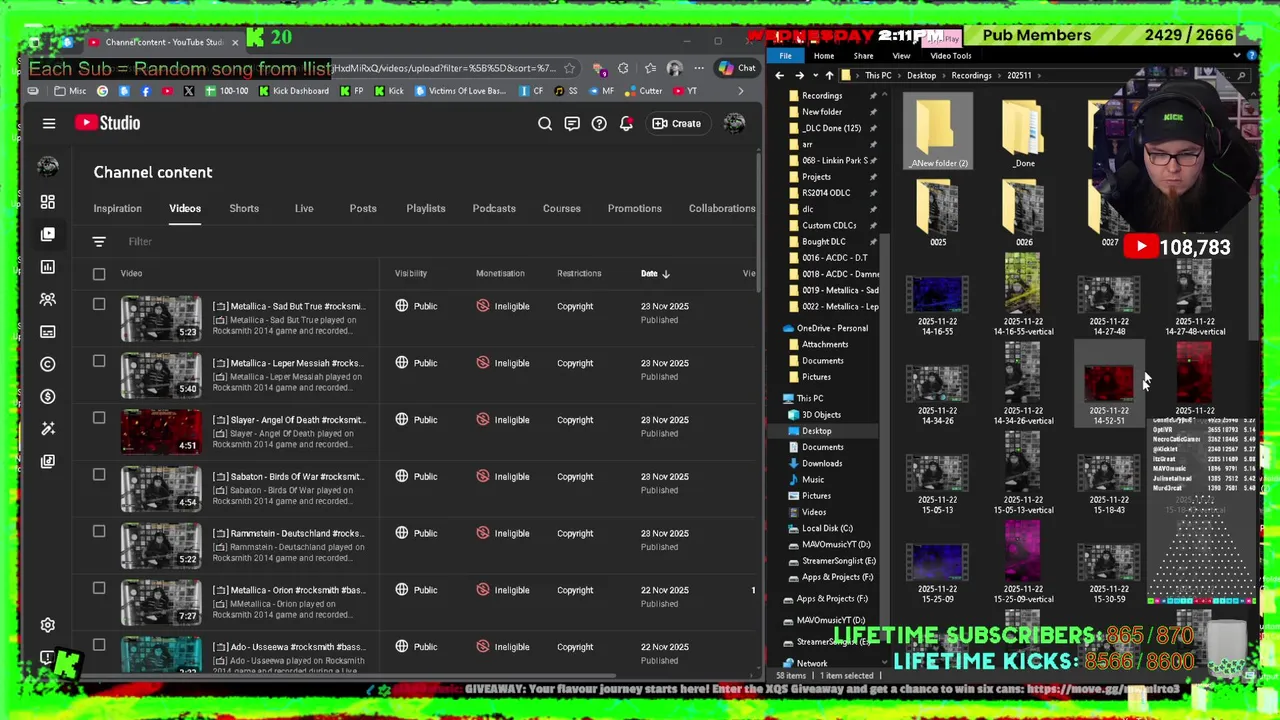
Task: Click Desktop in Explorer breadcrumb path
Action: click(x=921, y=75)
